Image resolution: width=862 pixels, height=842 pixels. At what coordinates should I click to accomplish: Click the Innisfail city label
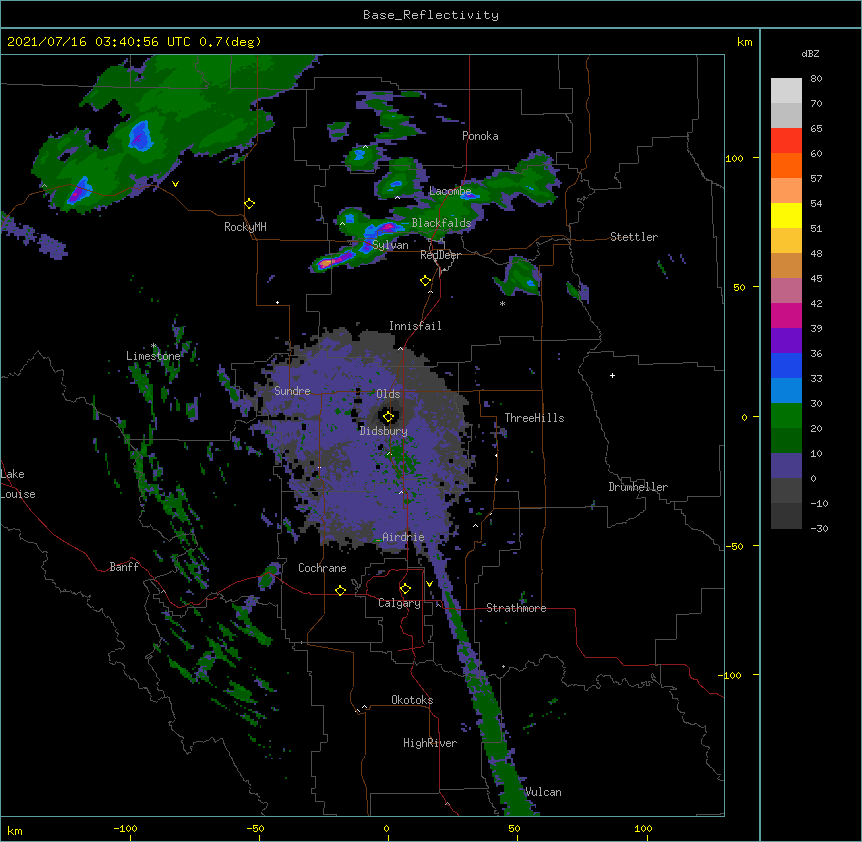pyautogui.click(x=415, y=326)
